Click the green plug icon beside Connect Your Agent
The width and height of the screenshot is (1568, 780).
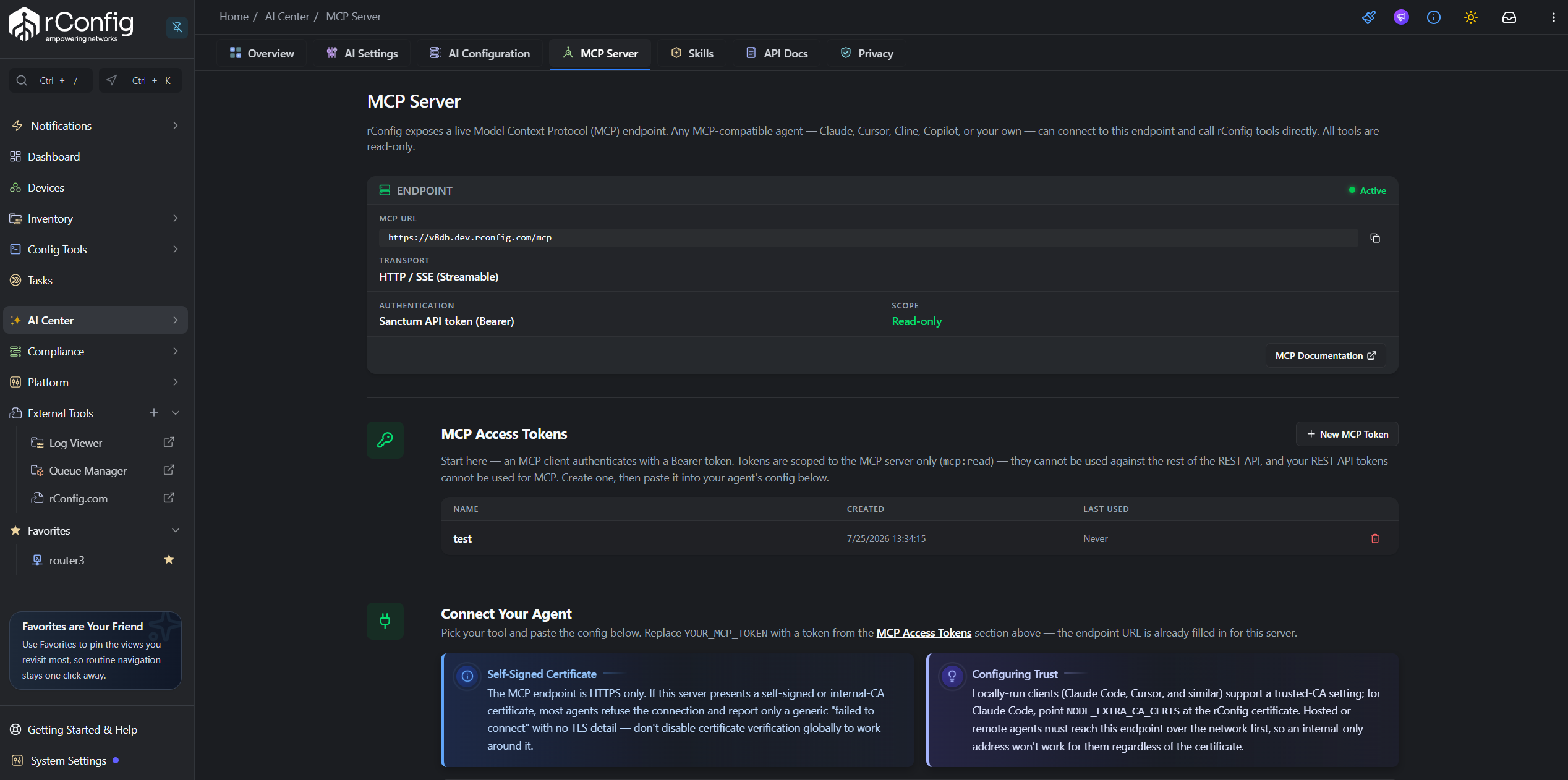coord(385,621)
